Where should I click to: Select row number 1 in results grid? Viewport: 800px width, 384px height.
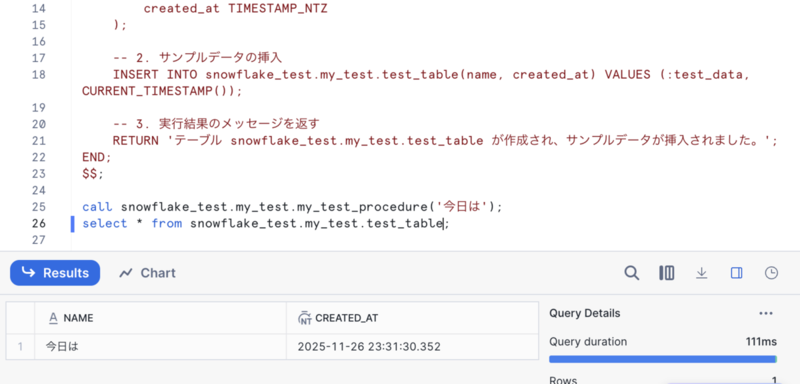[x=20, y=347]
